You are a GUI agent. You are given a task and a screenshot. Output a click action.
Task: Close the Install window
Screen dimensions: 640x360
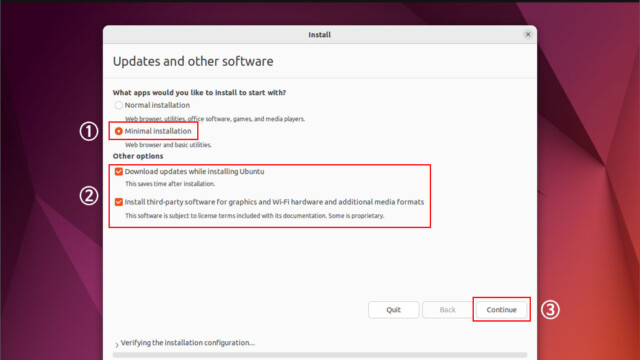click(528, 34)
